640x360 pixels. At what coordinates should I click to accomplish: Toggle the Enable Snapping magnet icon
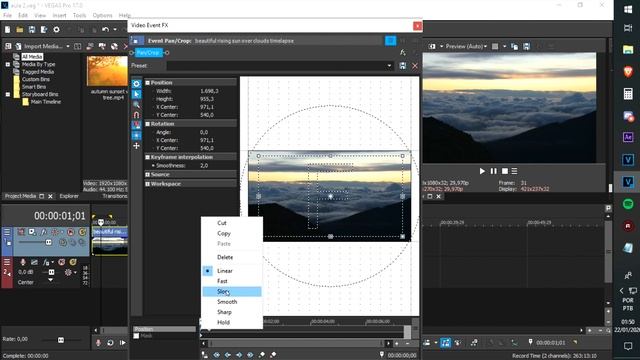[x=136, y=115]
